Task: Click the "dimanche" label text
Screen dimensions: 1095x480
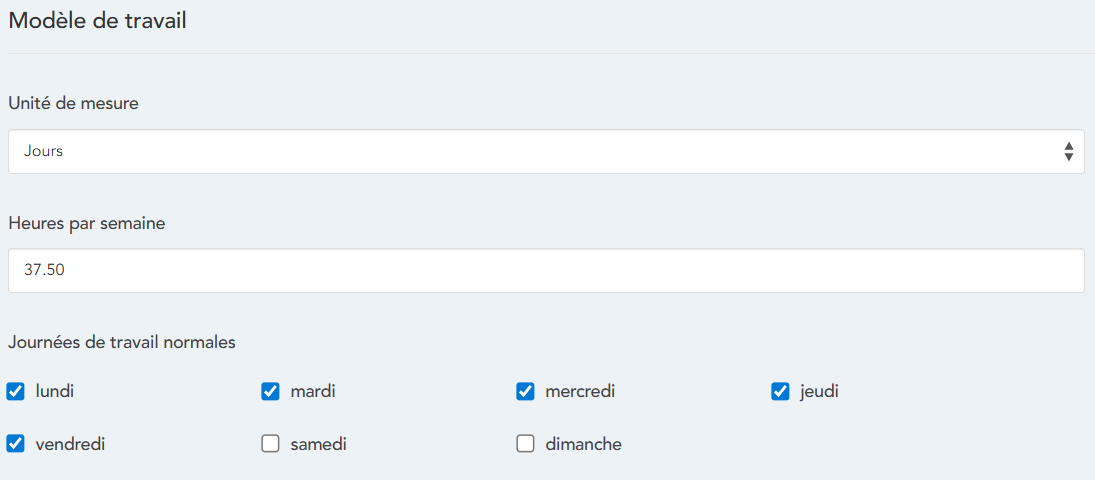Action: (583, 444)
